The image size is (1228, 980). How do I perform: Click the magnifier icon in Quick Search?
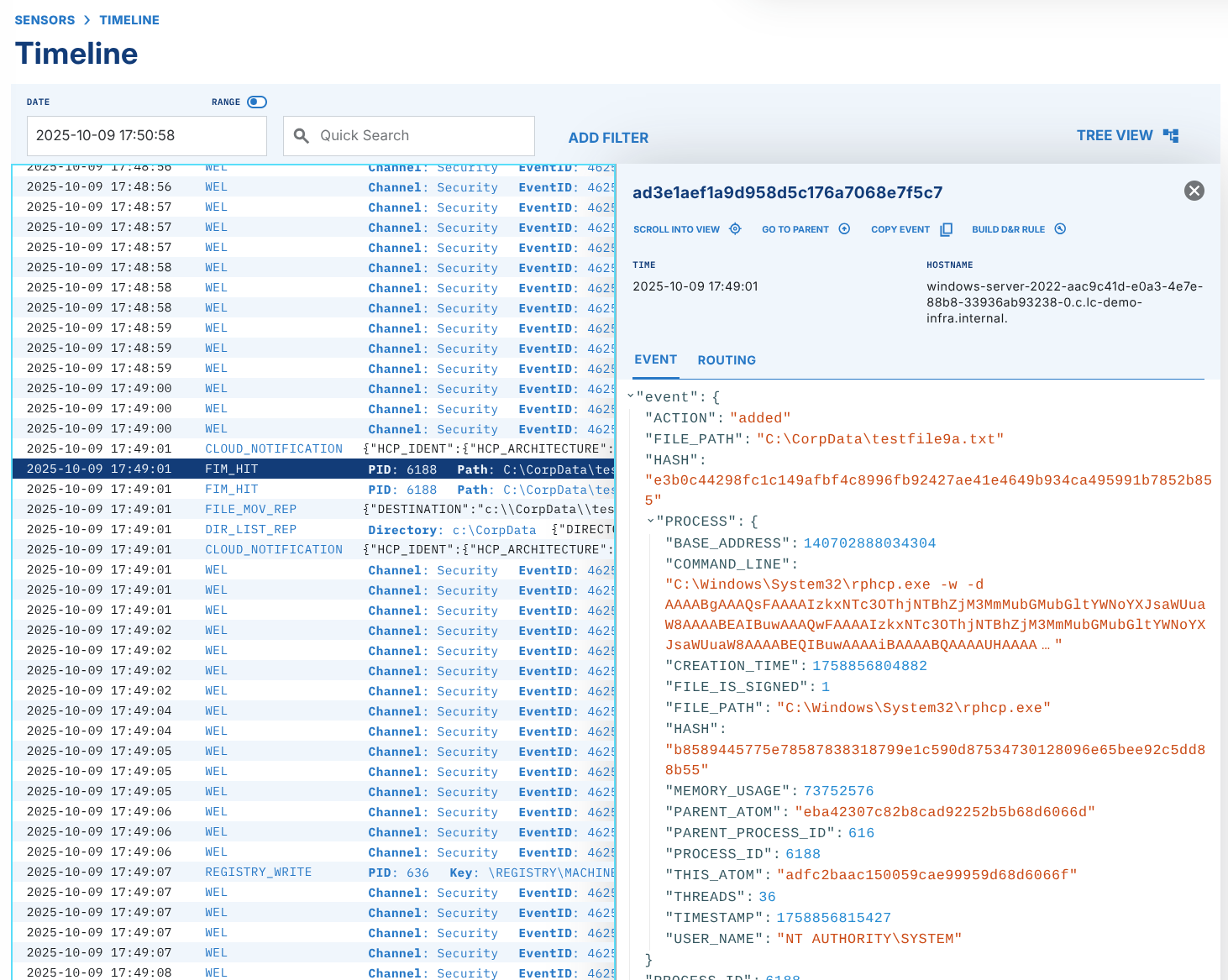[x=302, y=136]
